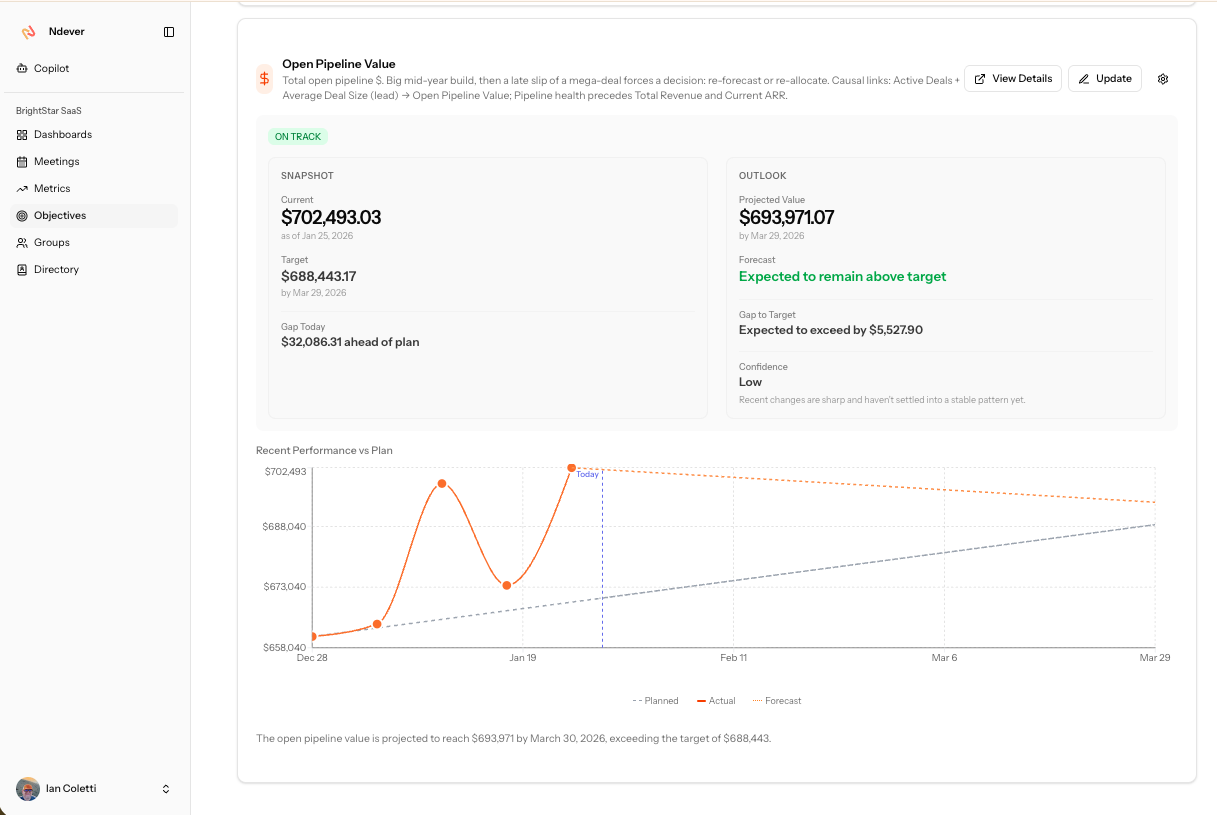The image size is (1217, 815).
Task: Click the orange dollar sign icon
Action: 264,79
